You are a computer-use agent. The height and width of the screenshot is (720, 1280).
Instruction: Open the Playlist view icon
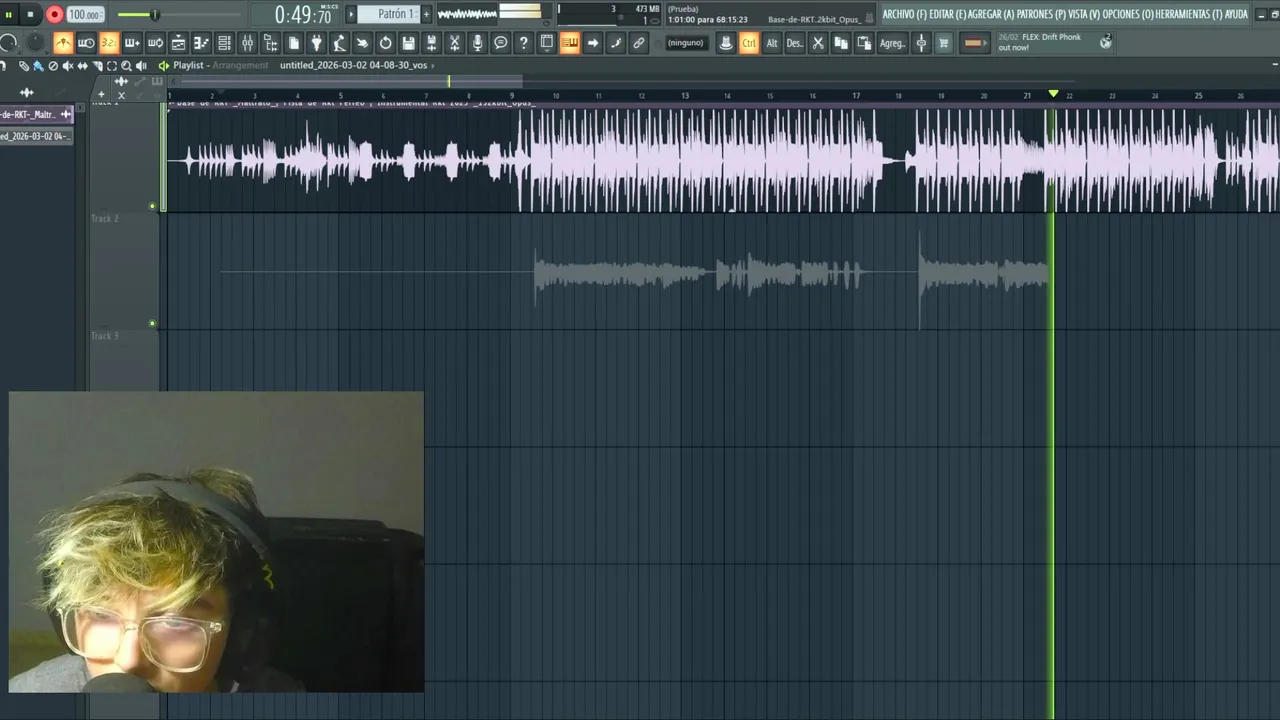(x=178, y=43)
